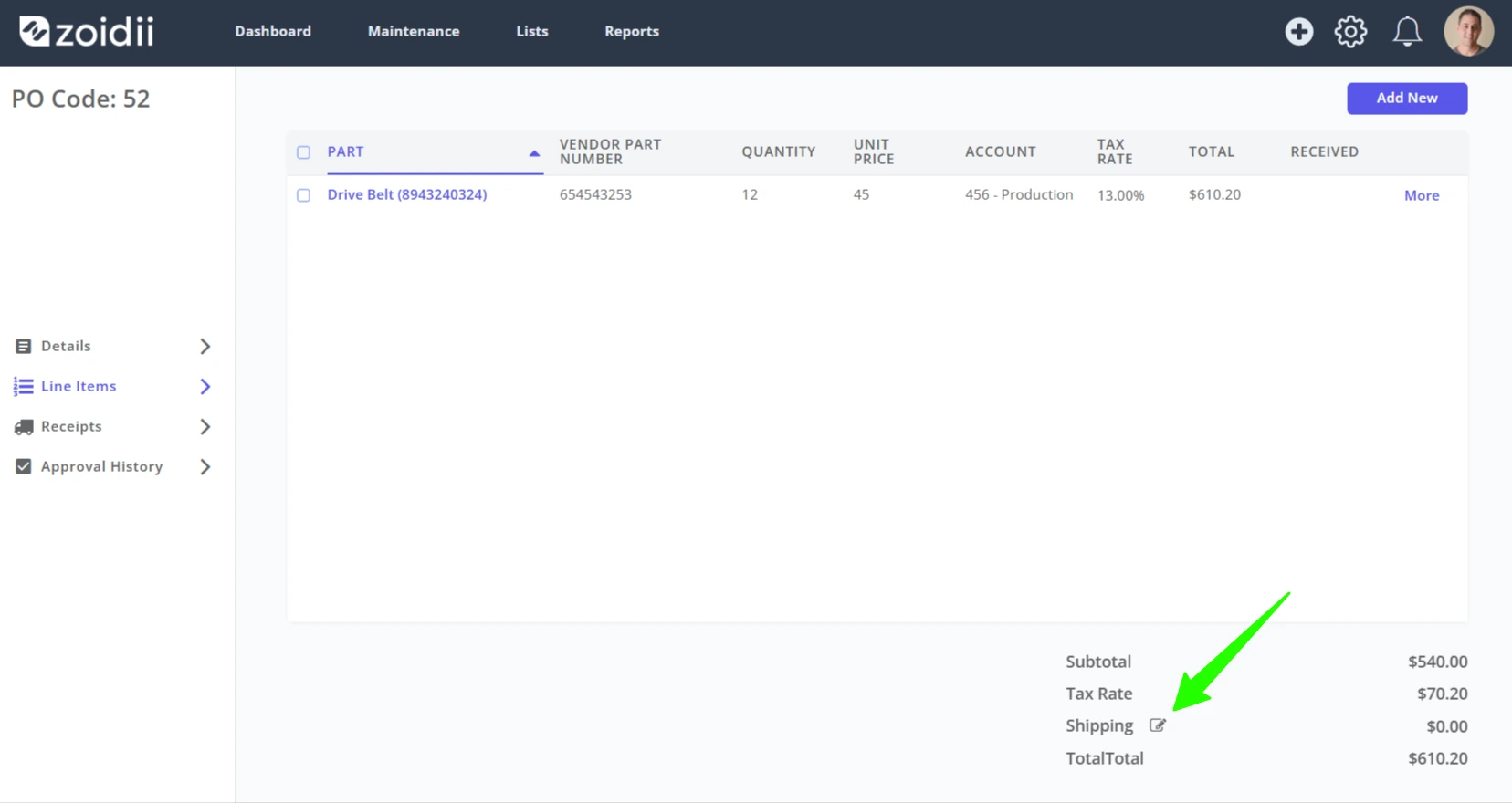1512x803 pixels.
Task: Click Tax Rate amount $70.20
Action: (1443, 693)
